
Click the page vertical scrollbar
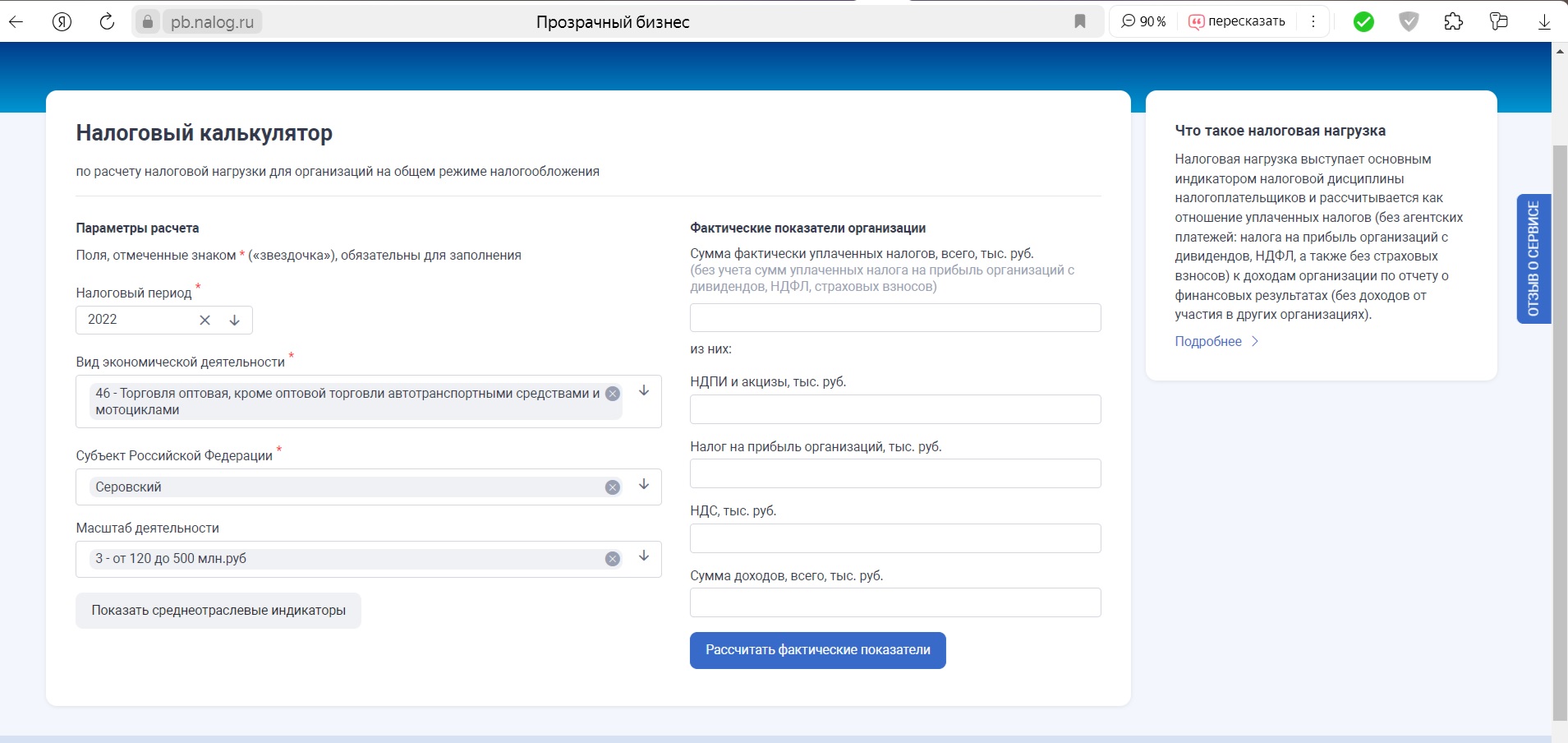[1559, 411]
